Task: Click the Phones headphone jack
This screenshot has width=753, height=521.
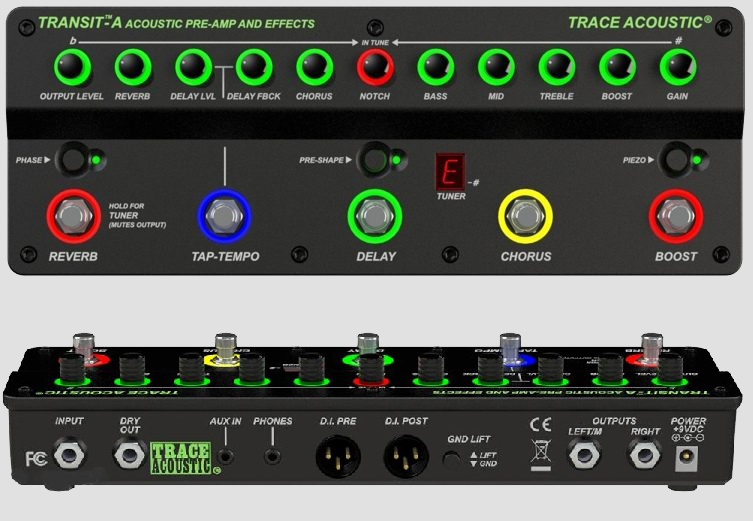Action: pyautogui.click(x=272, y=457)
